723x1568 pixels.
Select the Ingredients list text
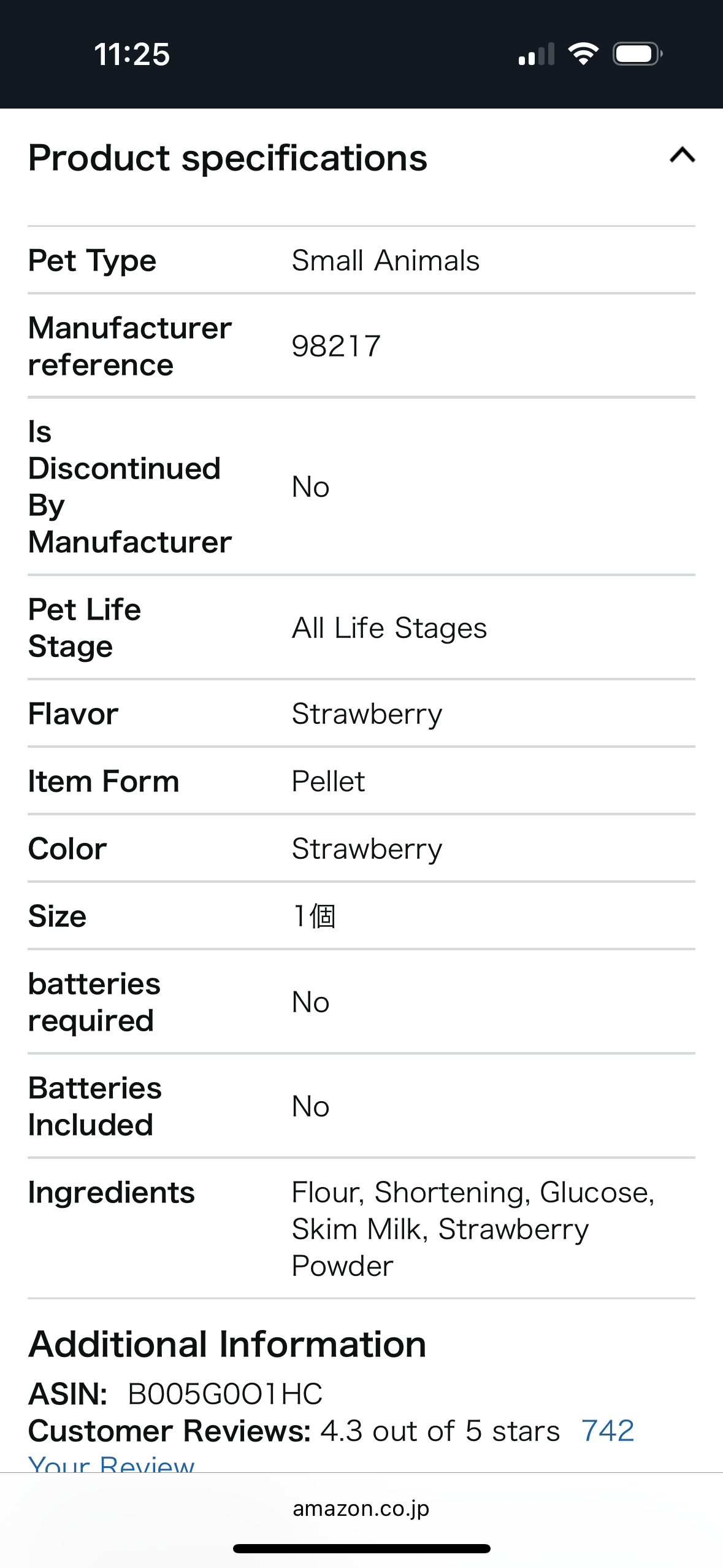(473, 1229)
